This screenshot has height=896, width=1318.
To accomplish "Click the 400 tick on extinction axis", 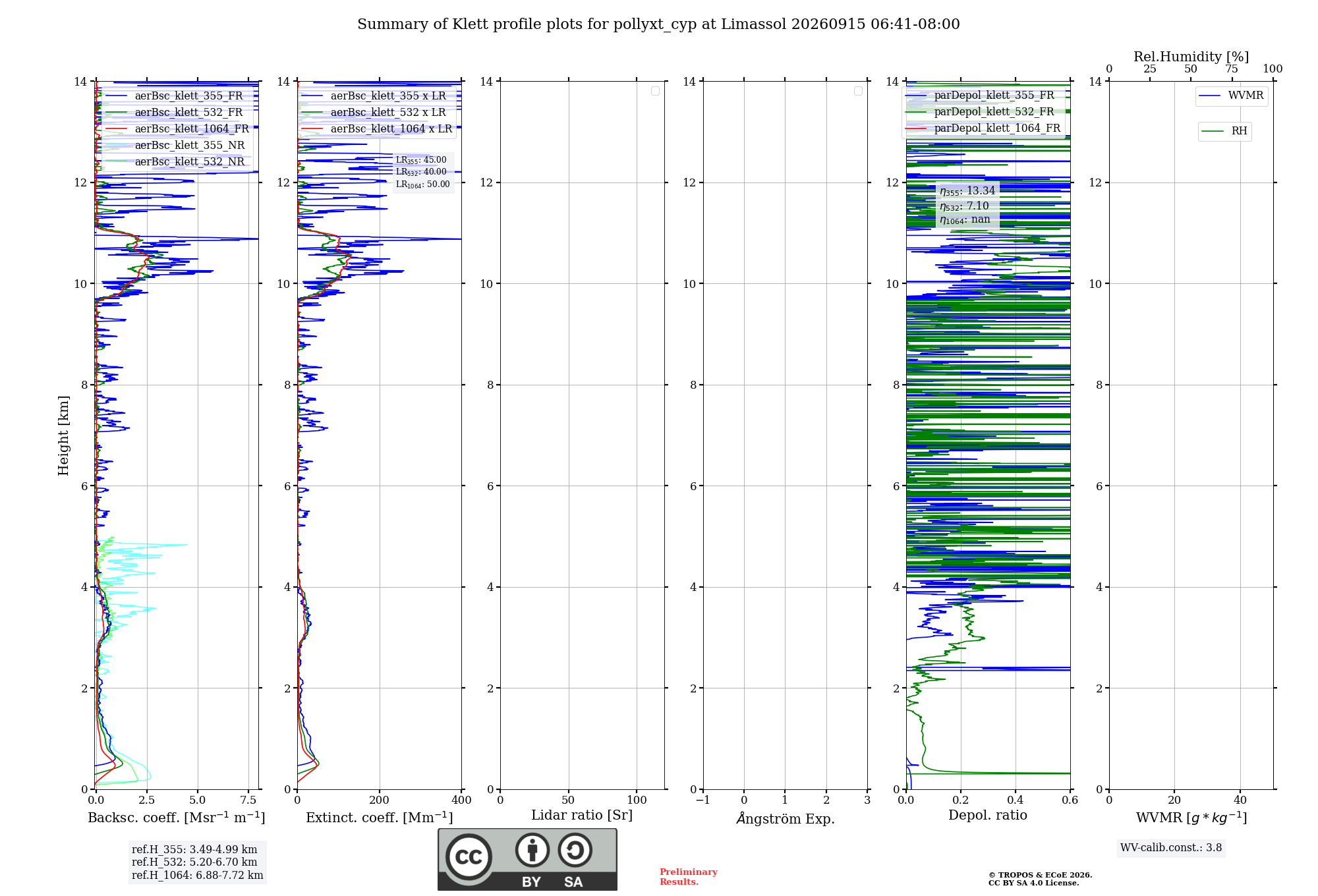I will point(461,800).
